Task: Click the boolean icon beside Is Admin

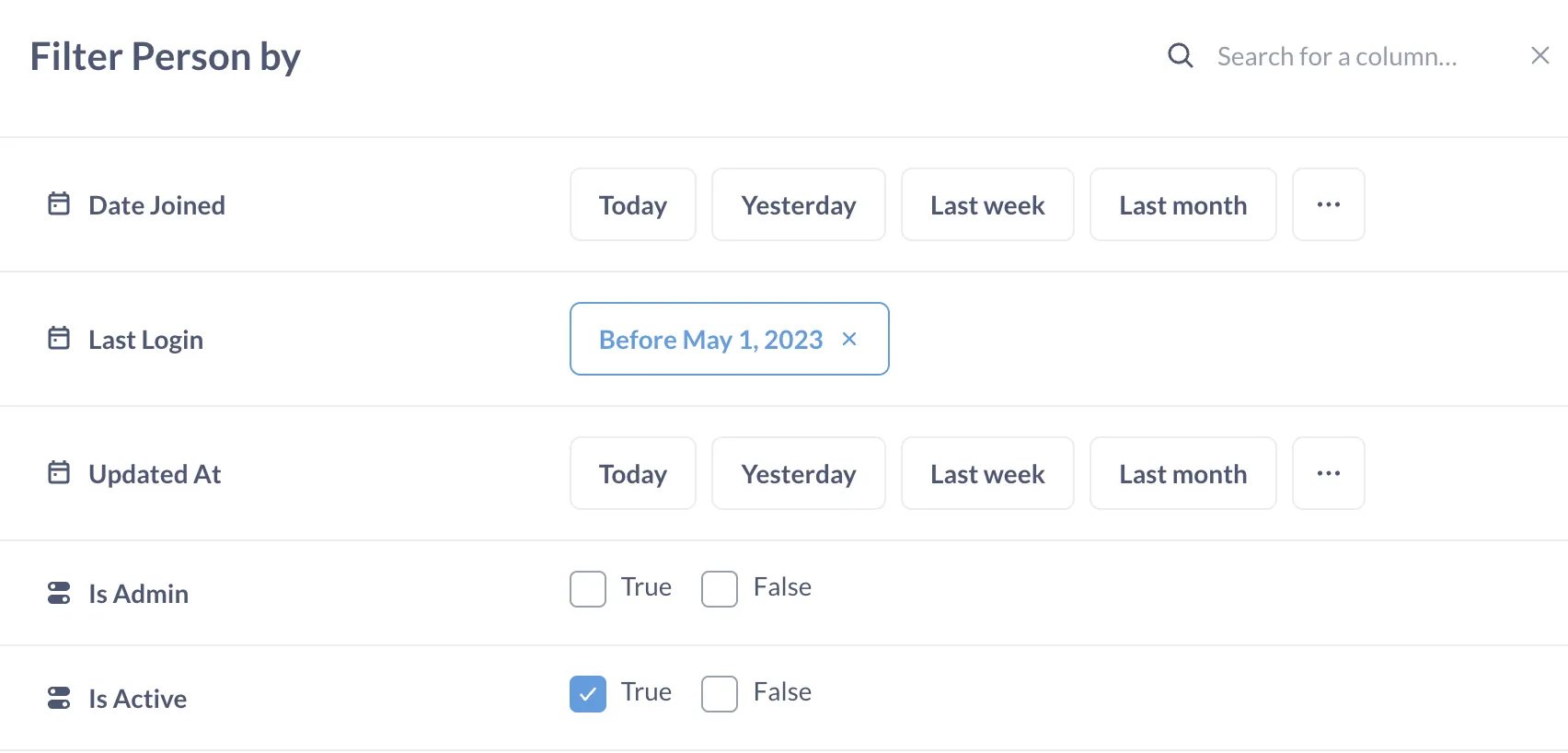Action: [x=58, y=593]
